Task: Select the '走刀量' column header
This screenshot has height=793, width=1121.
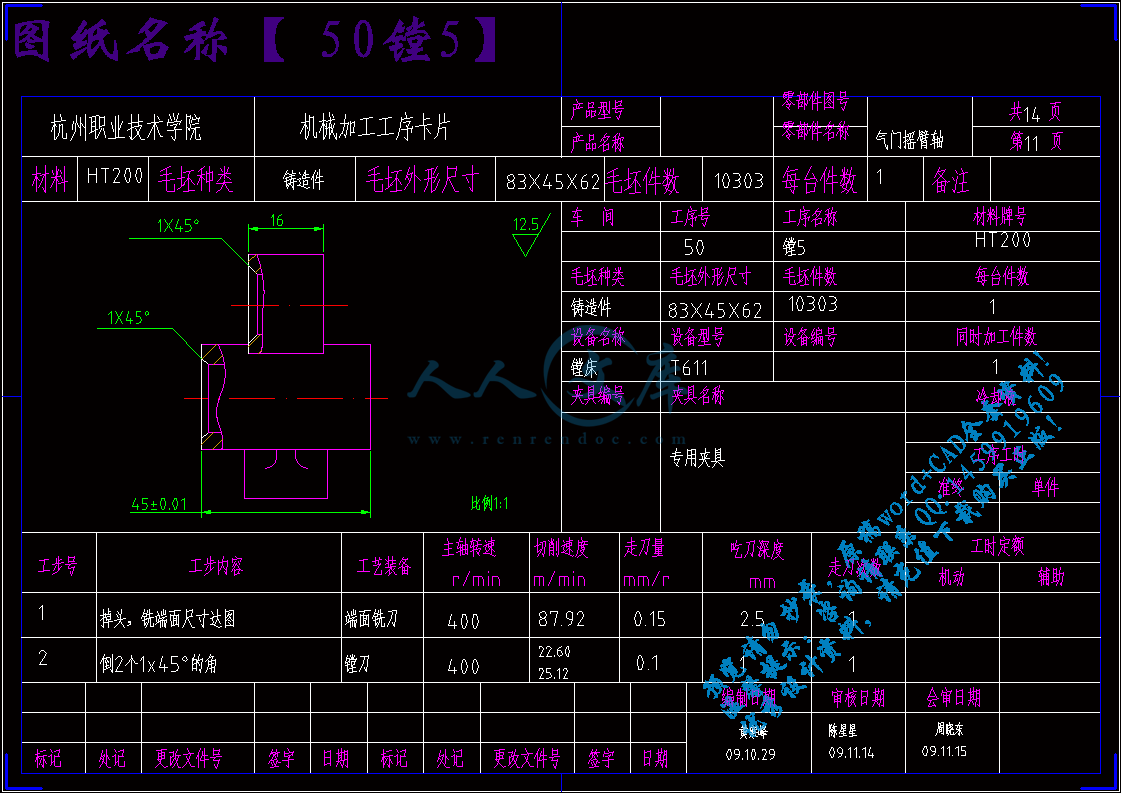Action: pos(644,548)
